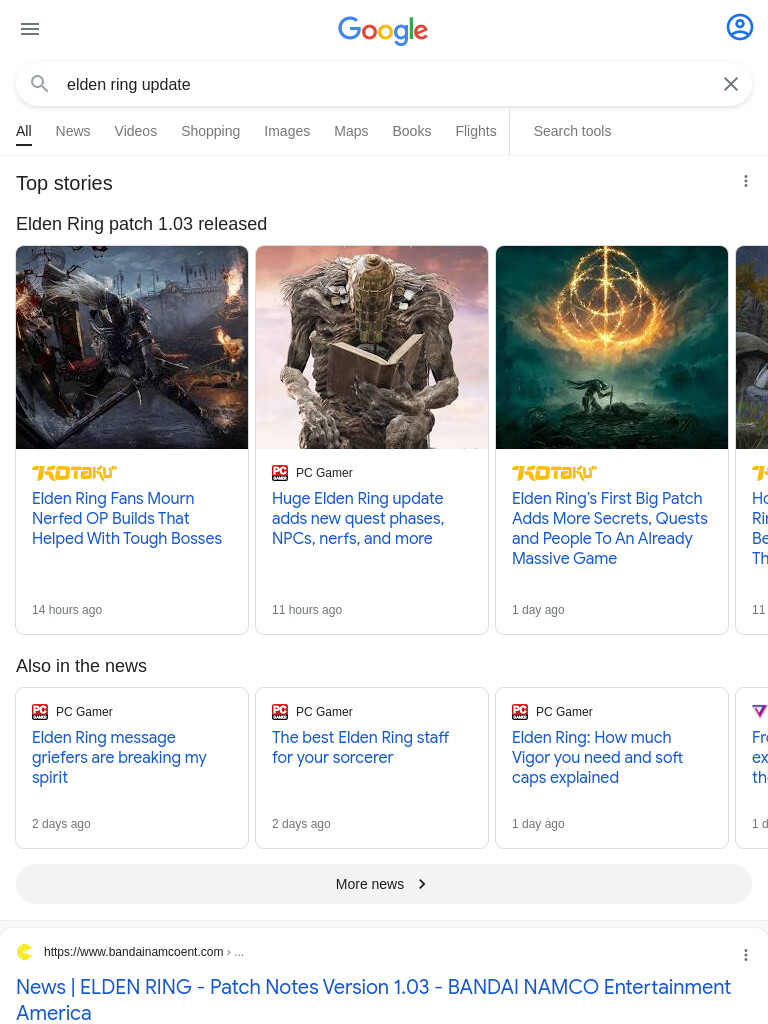The image size is (768, 1024).
Task: Click PC Gamer icon on message griefers card
Action: click(40, 711)
